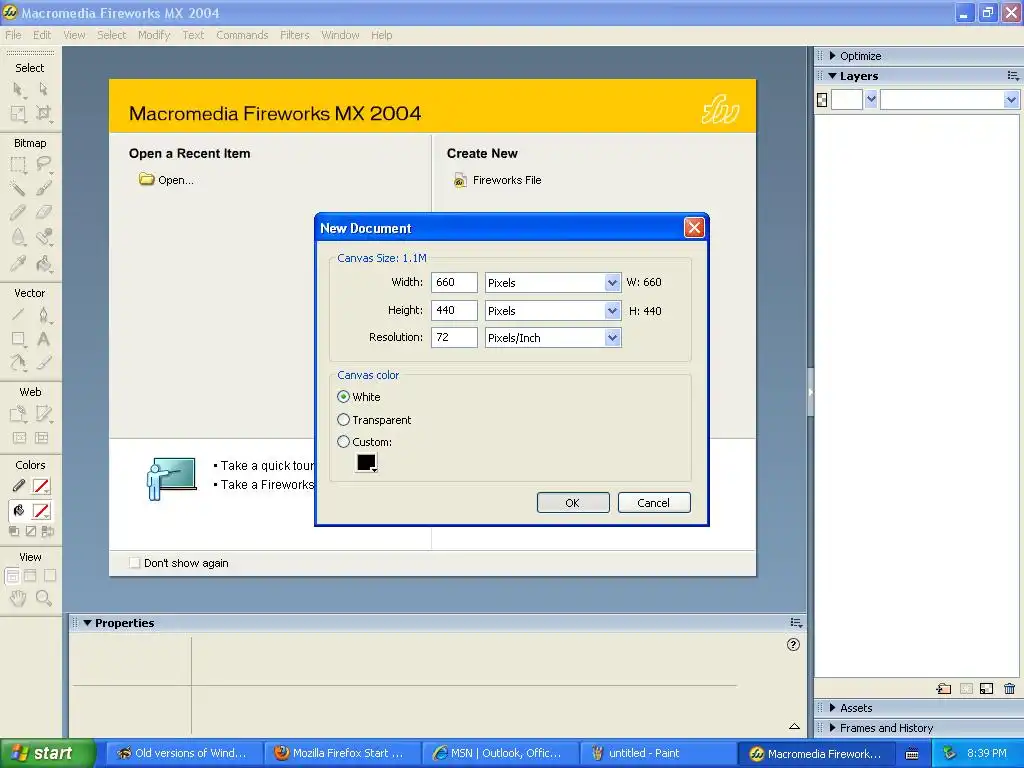Select the Crop tool

(x=43, y=114)
